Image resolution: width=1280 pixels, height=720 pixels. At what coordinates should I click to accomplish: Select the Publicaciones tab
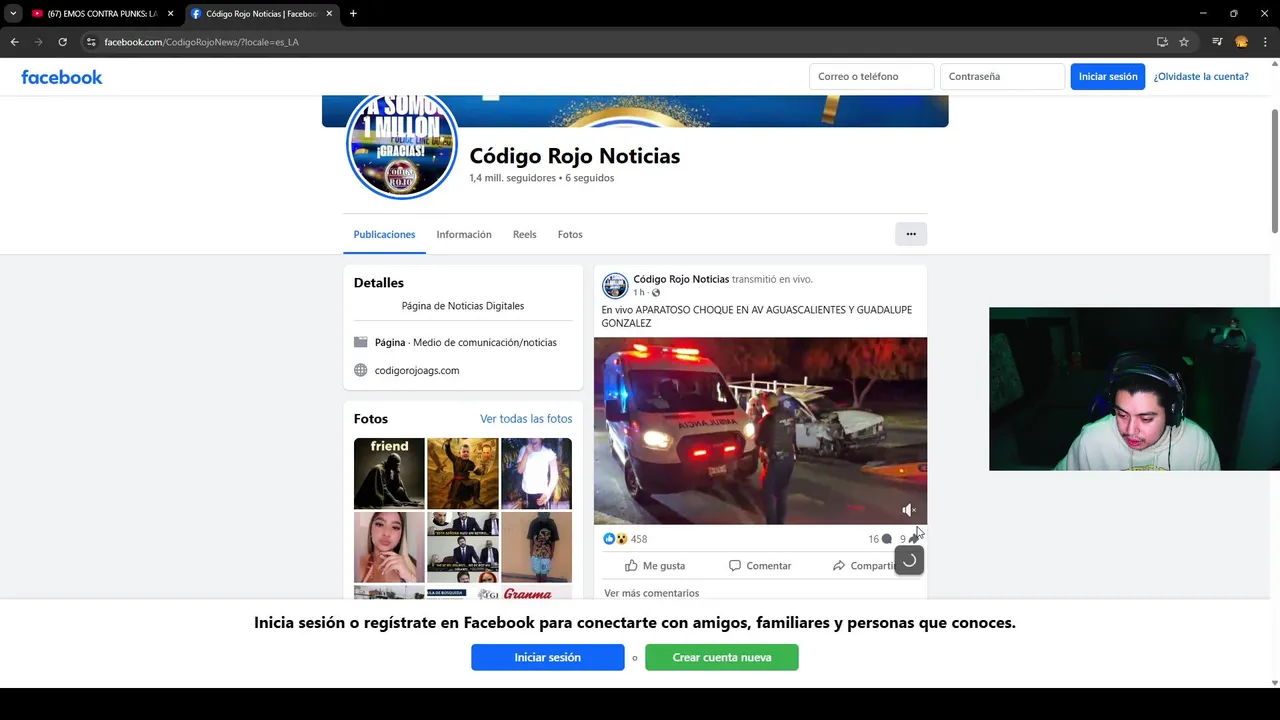pyautogui.click(x=384, y=234)
